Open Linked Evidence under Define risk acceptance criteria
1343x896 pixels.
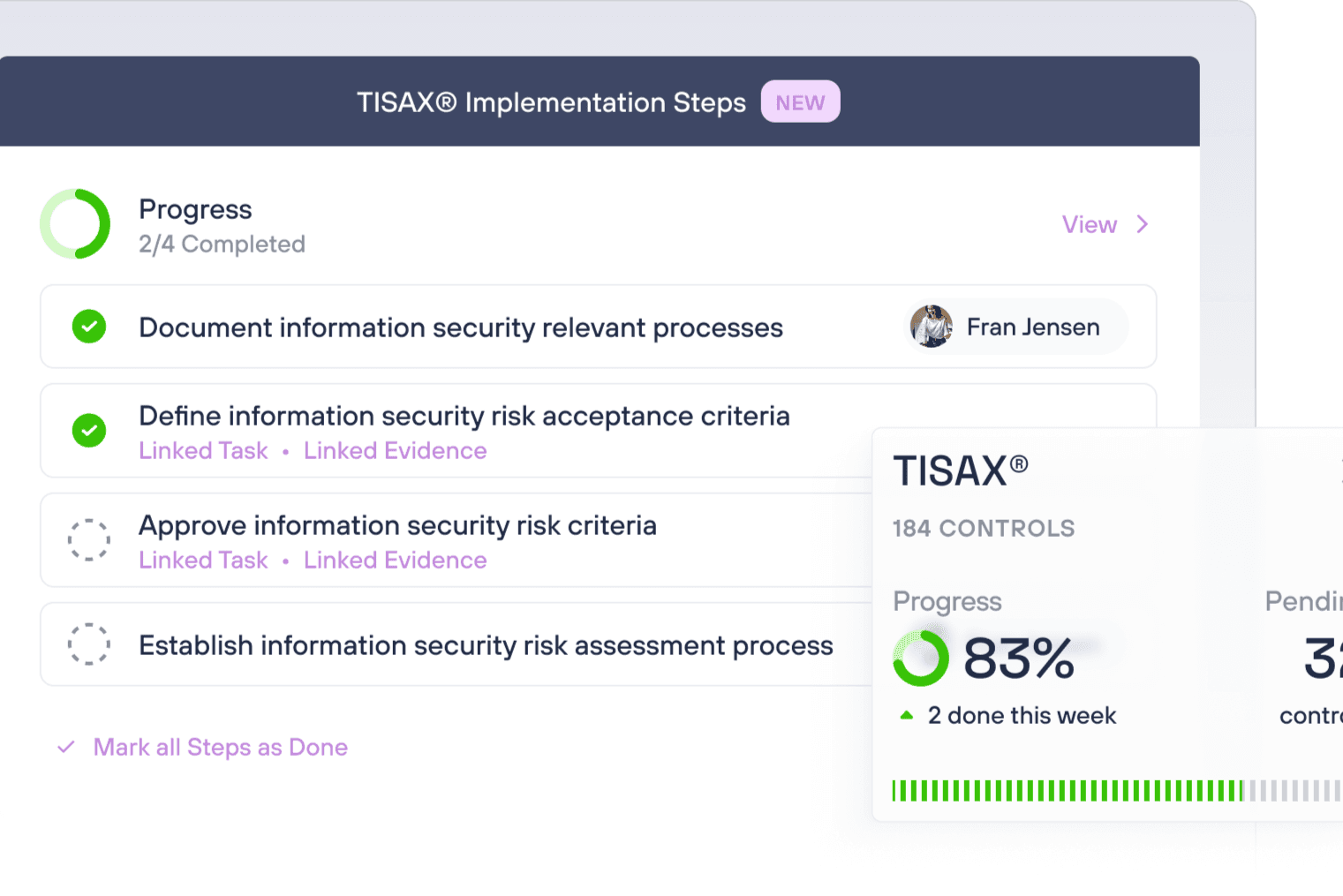click(x=396, y=451)
